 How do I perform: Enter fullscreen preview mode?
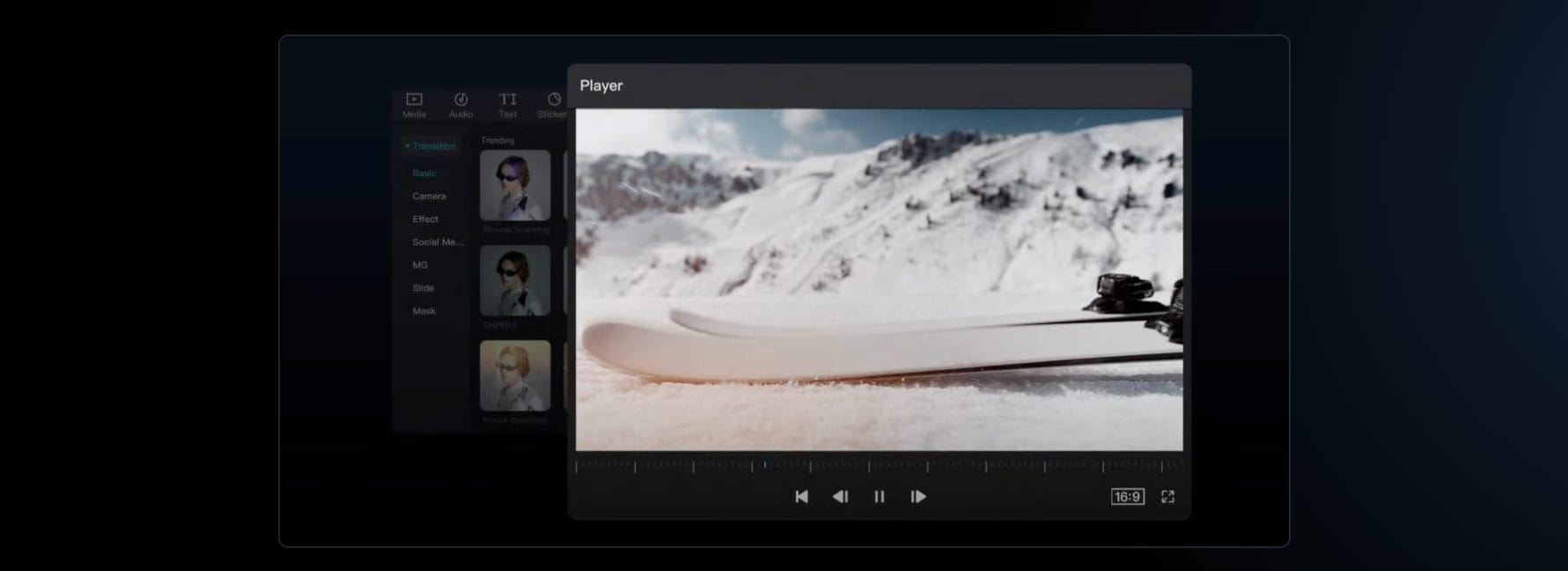pos(1167,497)
